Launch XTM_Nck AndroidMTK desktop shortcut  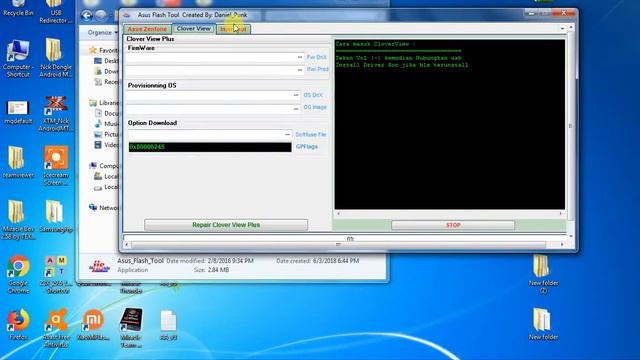(56, 113)
